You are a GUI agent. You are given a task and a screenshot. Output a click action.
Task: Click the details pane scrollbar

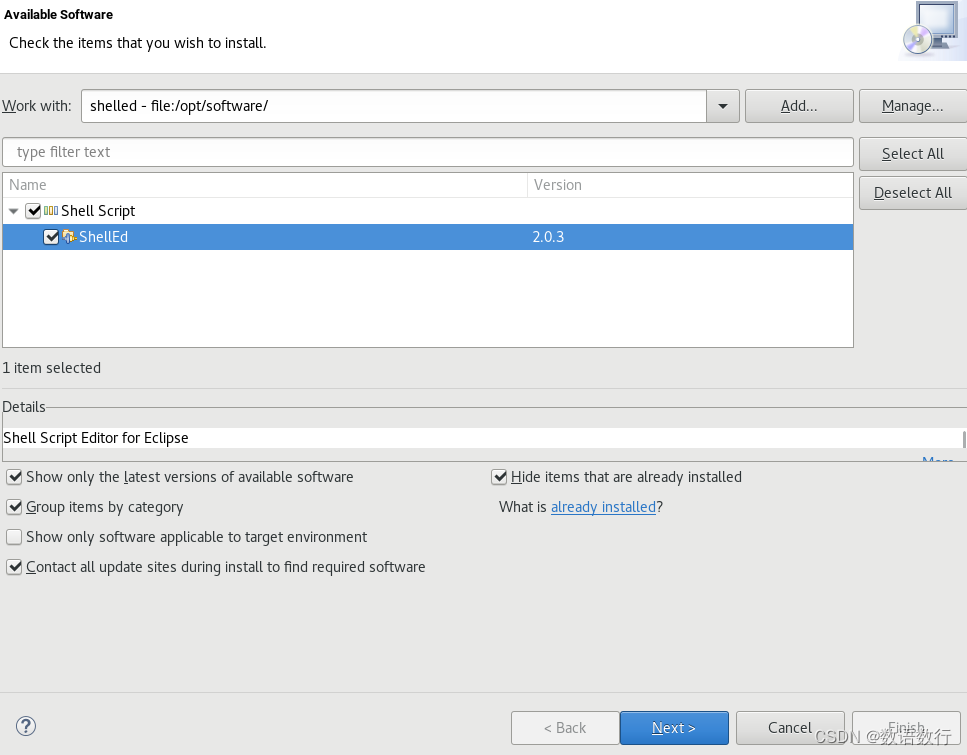point(964,440)
